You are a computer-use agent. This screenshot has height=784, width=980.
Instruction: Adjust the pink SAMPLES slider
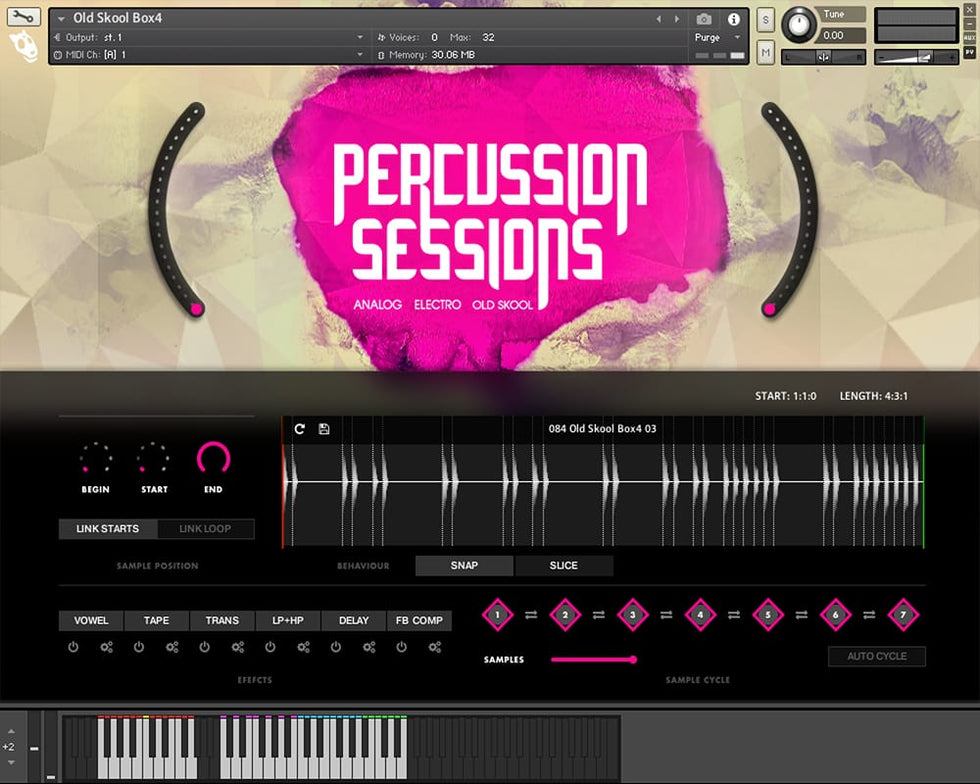632,659
